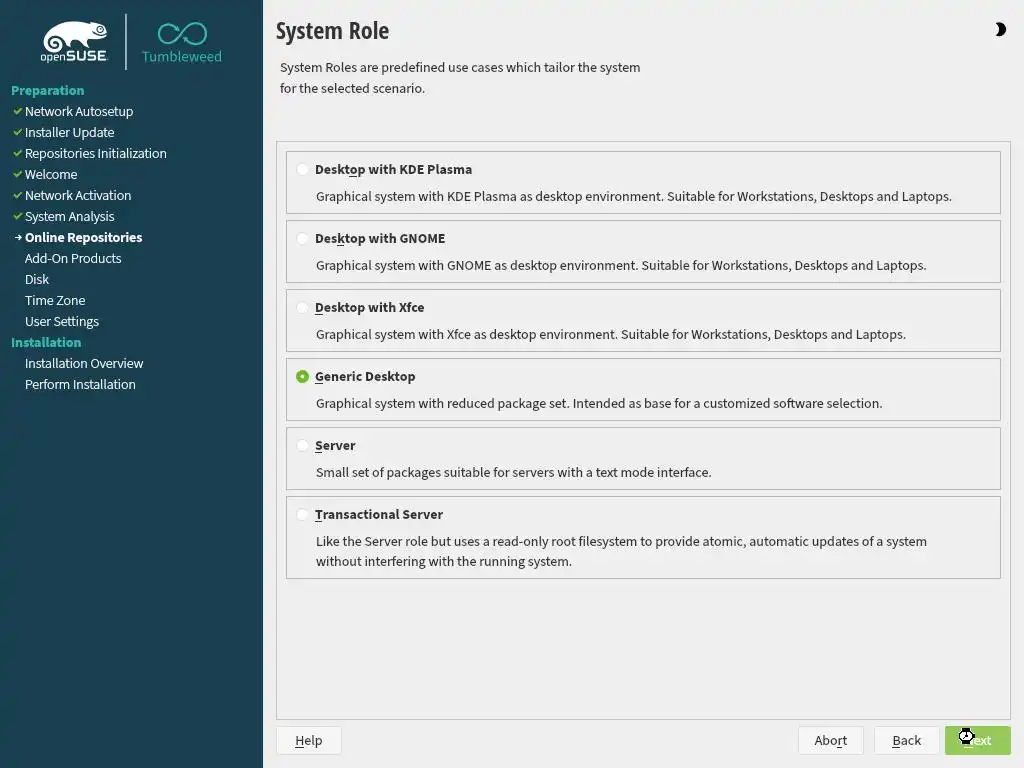Image resolution: width=1024 pixels, height=768 pixels.
Task: Select the Generic Desktop radio button
Action: pyautogui.click(x=303, y=377)
